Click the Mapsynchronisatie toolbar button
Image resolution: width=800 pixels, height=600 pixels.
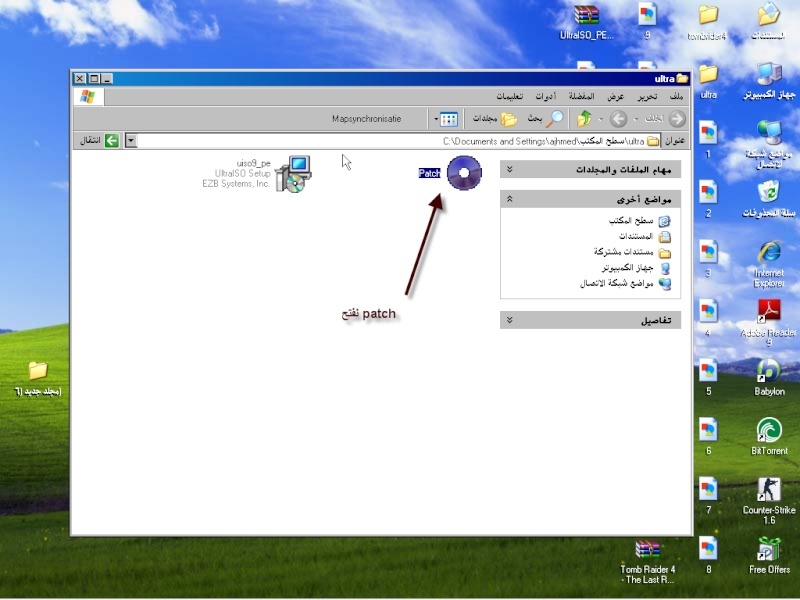coord(366,119)
